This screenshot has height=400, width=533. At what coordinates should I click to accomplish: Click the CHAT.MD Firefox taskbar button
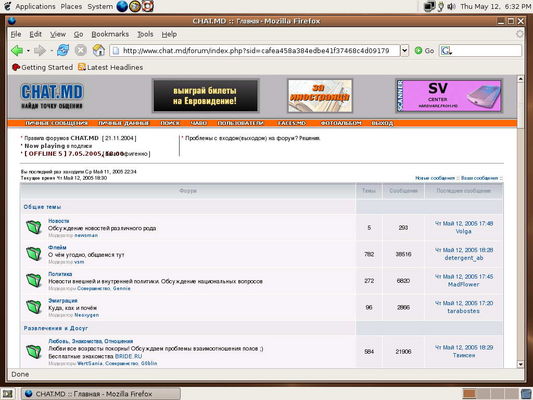101,394
